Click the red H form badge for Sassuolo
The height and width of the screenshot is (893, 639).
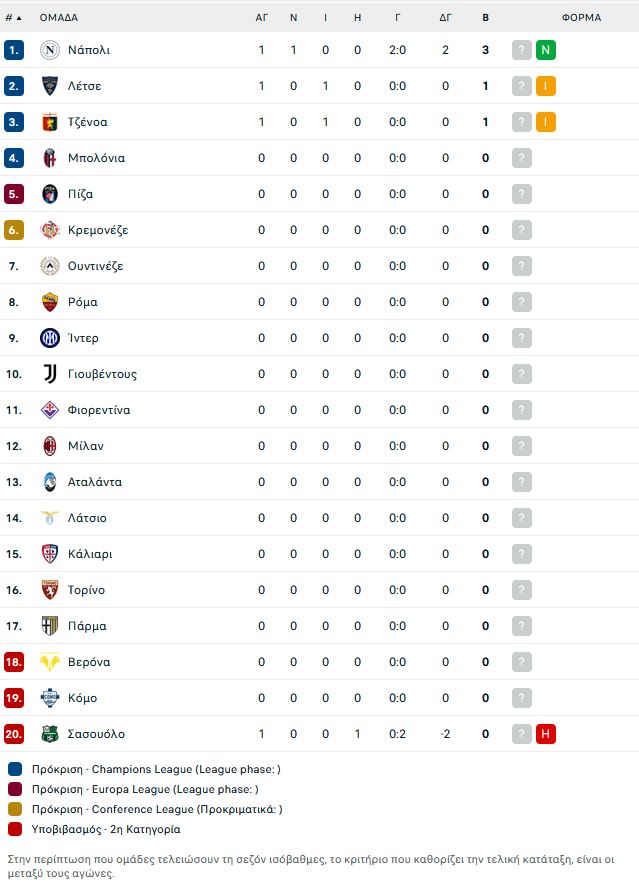[546, 734]
